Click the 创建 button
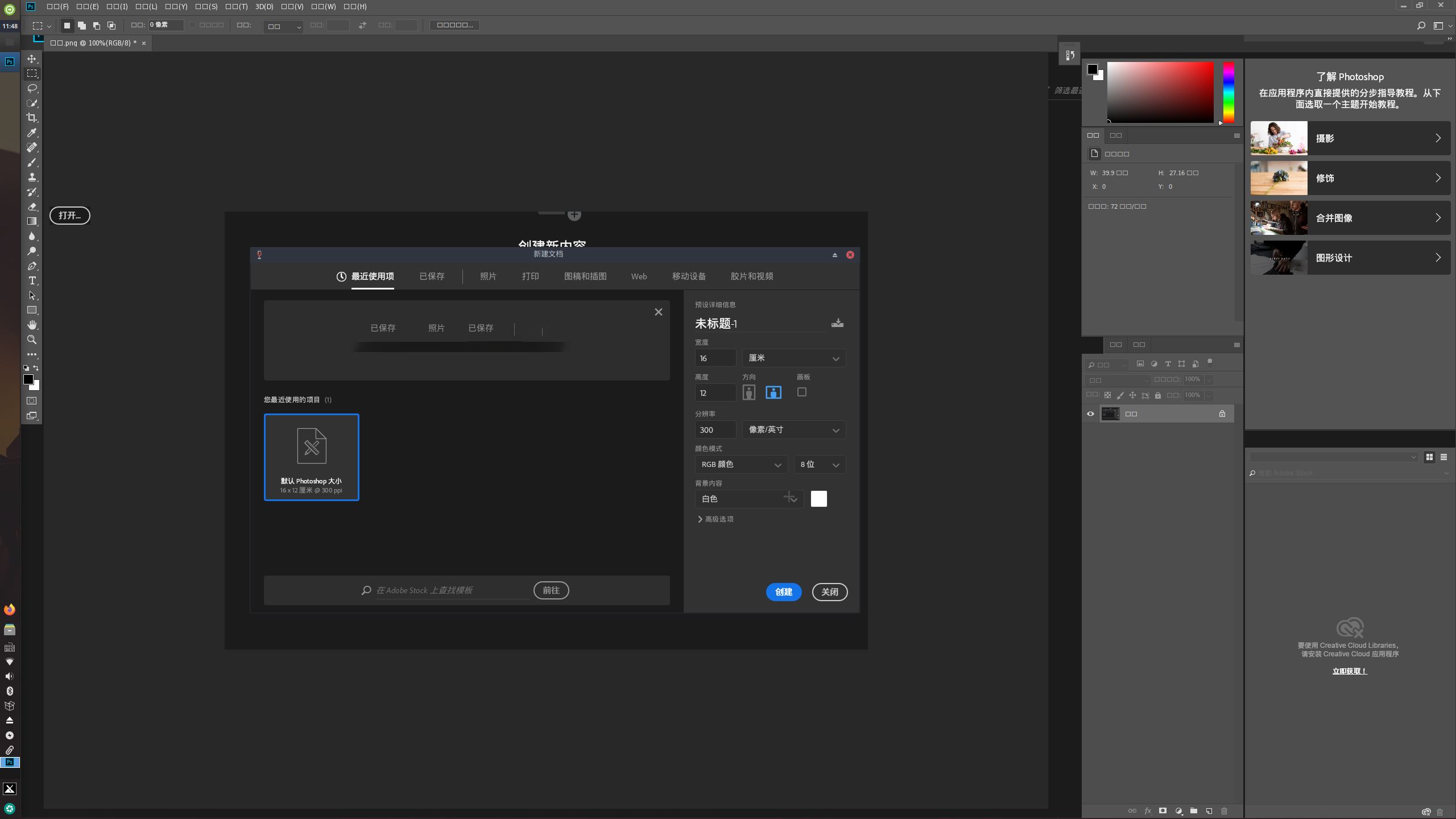 tap(784, 591)
